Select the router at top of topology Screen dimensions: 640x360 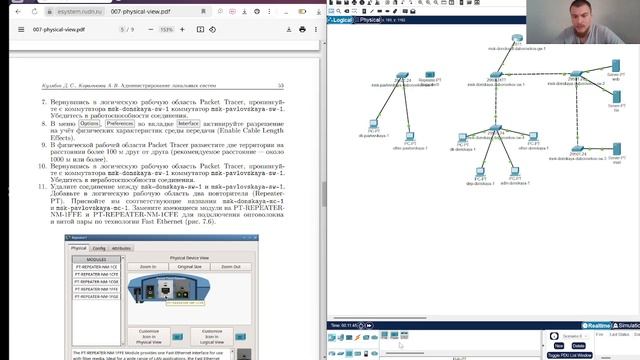(x=517, y=38)
